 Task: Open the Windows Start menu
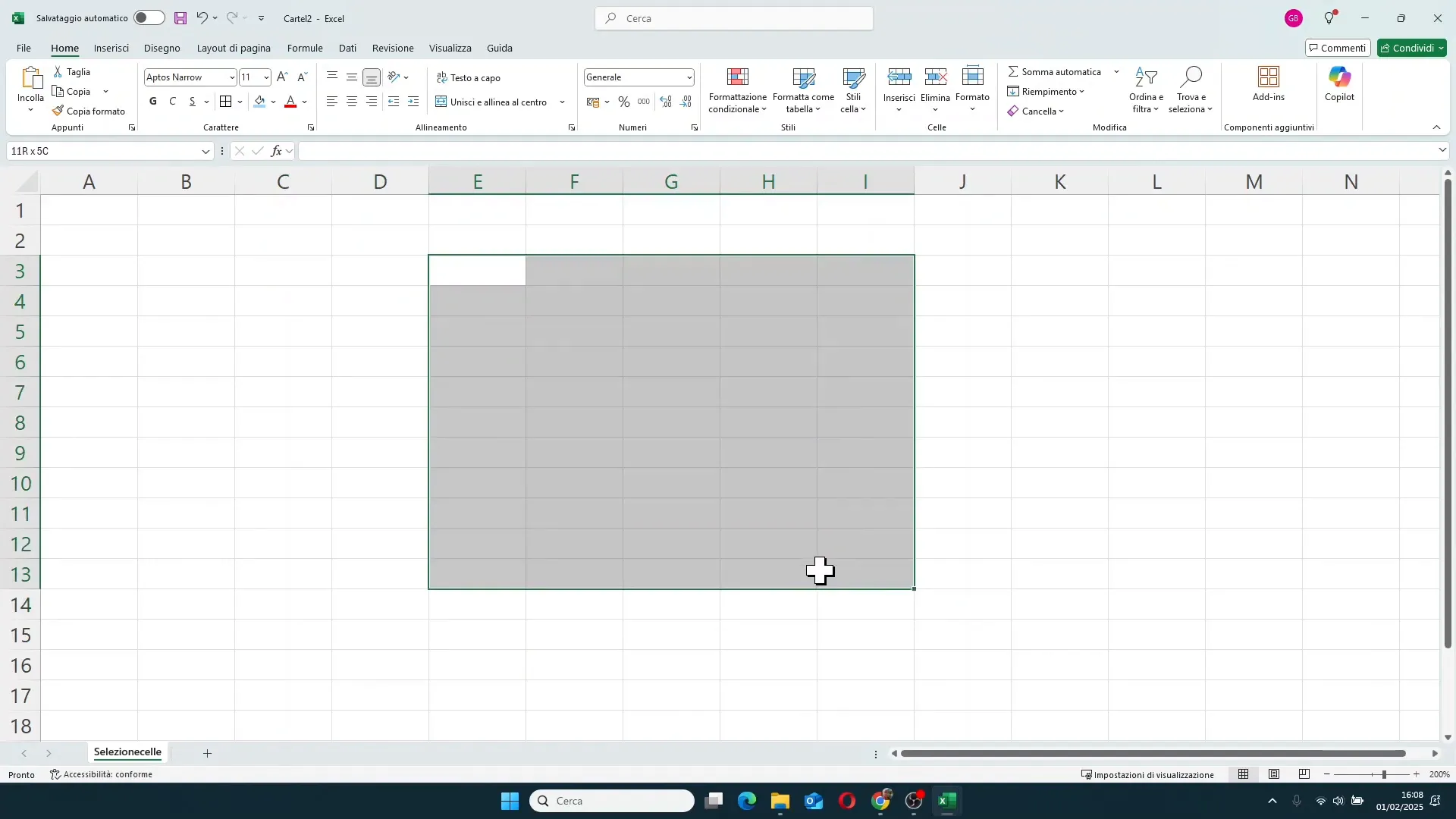click(510, 801)
